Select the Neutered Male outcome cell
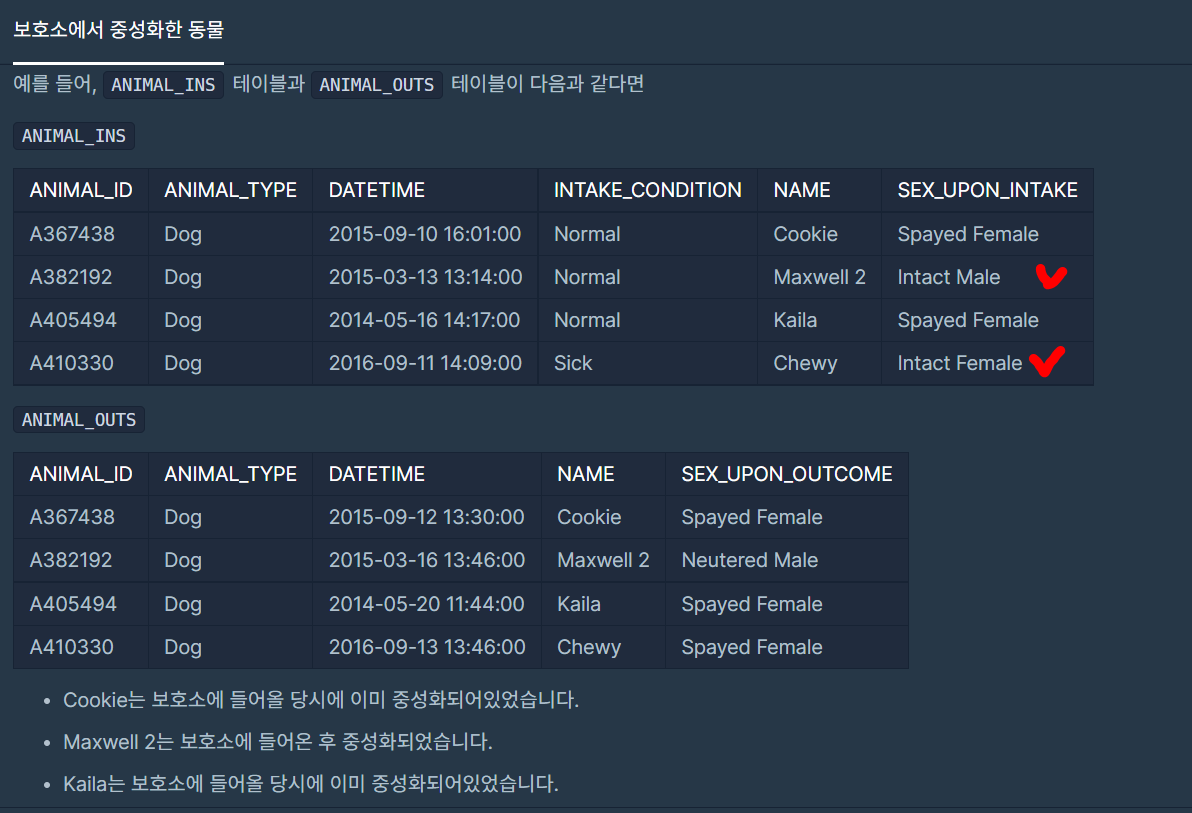1192x813 pixels. pyautogui.click(x=750, y=560)
